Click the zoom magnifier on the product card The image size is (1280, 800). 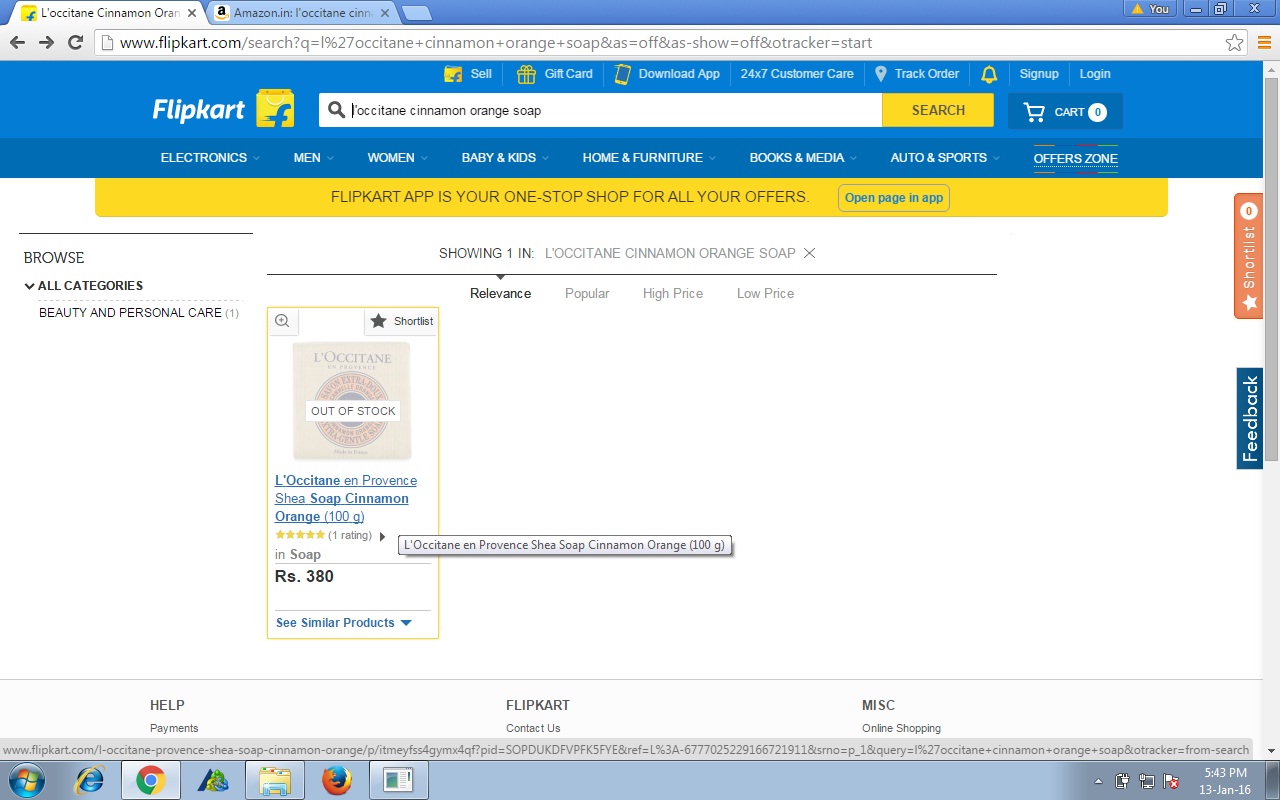(282, 321)
